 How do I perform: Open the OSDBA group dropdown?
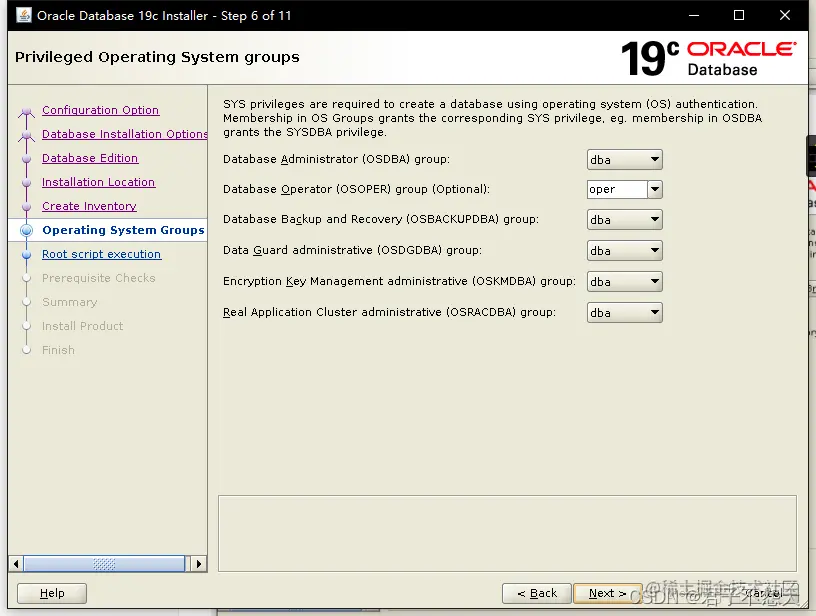(x=624, y=160)
